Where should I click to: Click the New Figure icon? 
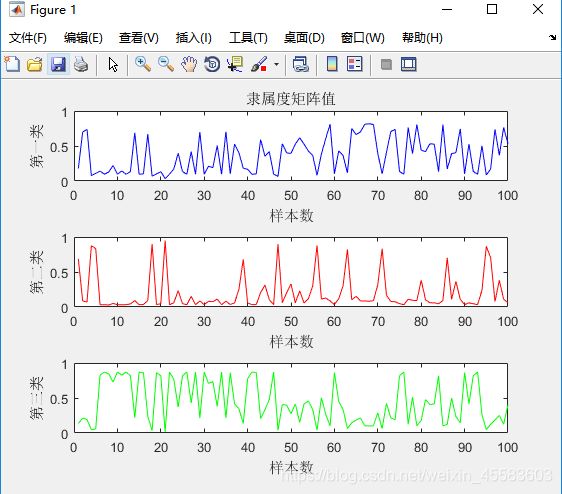[12, 65]
